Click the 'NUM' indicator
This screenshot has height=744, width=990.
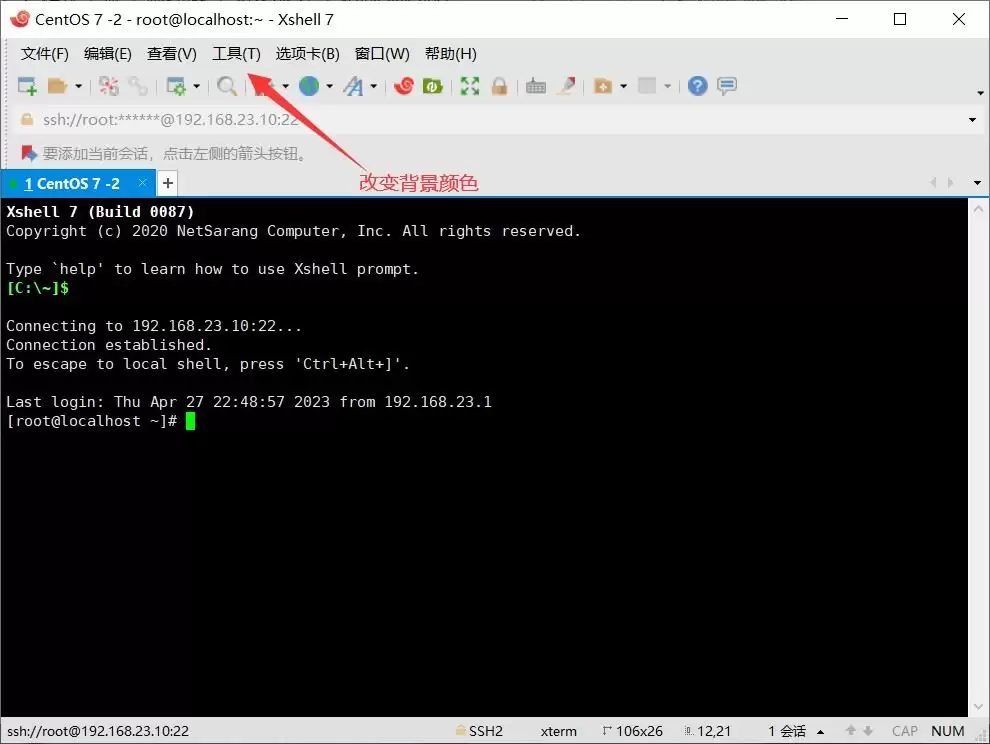[x=948, y=731]
